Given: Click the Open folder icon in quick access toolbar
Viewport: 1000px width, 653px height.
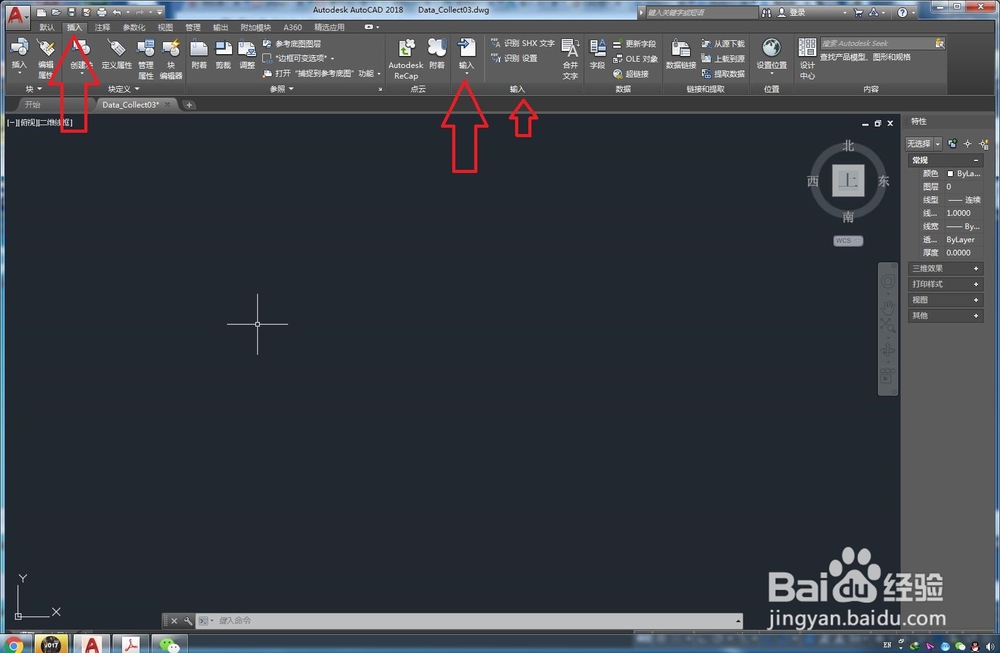Looking at the screenshot, I should coord(56,12).
